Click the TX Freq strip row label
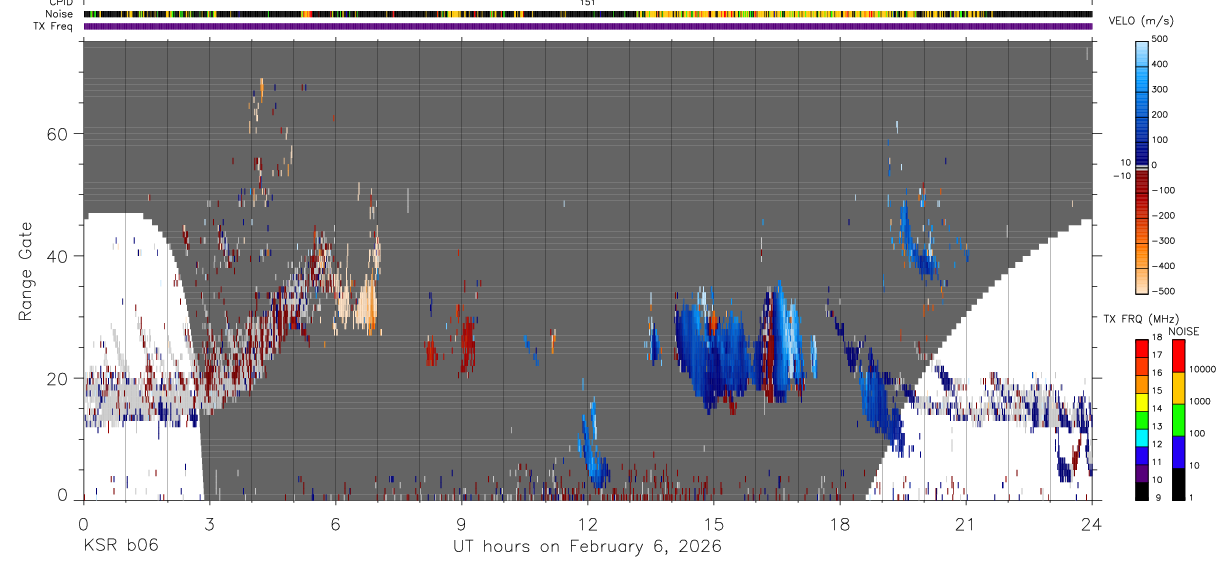The image size is (1228, 567). [55, 26]
